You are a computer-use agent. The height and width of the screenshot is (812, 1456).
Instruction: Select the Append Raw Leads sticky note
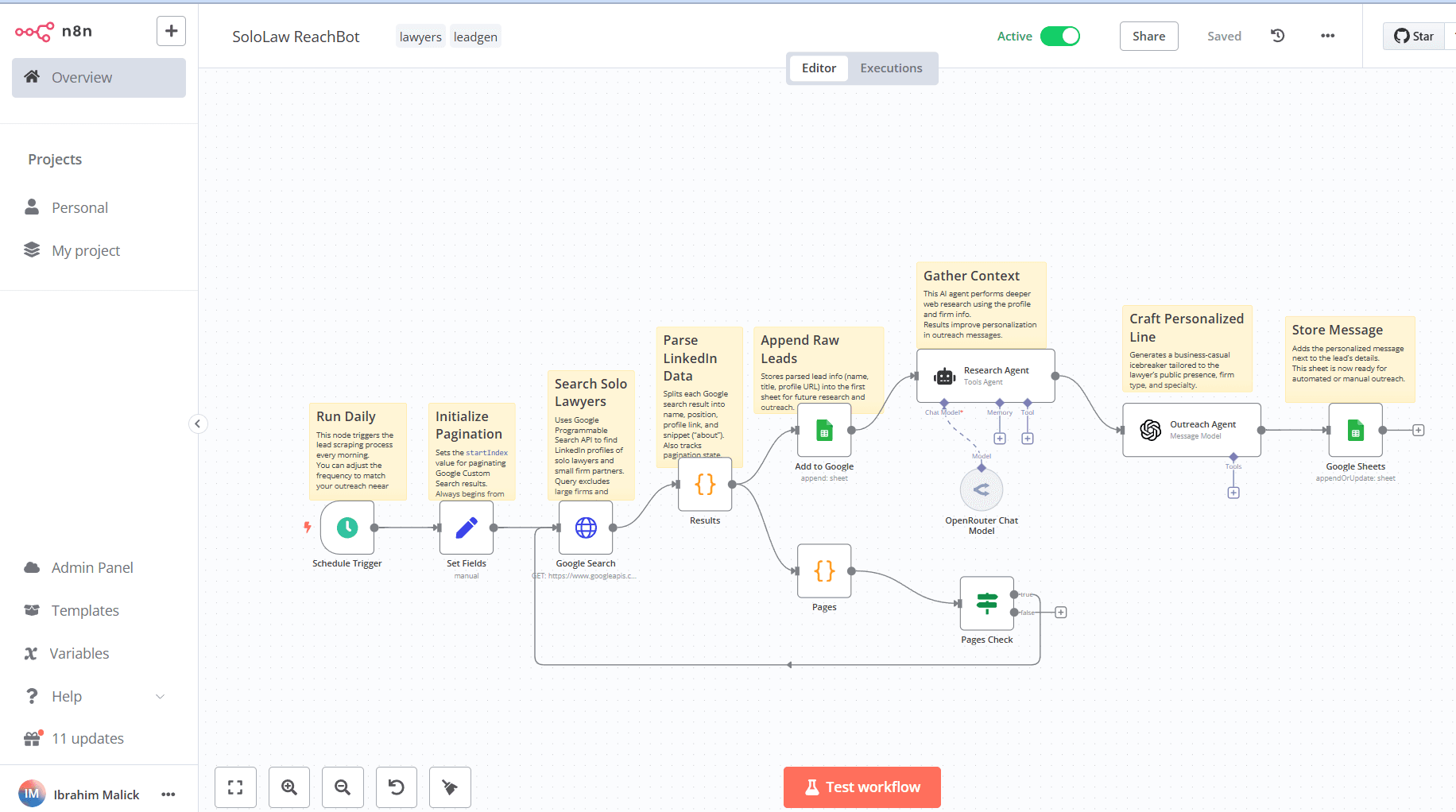point(819,370)
